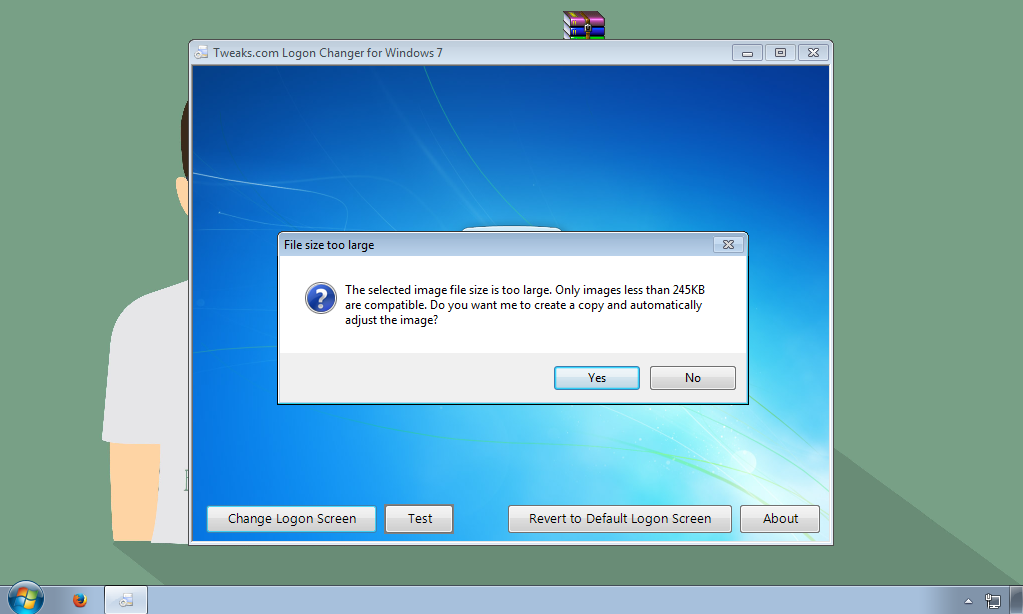
Task: Open the Windows Start orb
Action: (x=26, y=598)
